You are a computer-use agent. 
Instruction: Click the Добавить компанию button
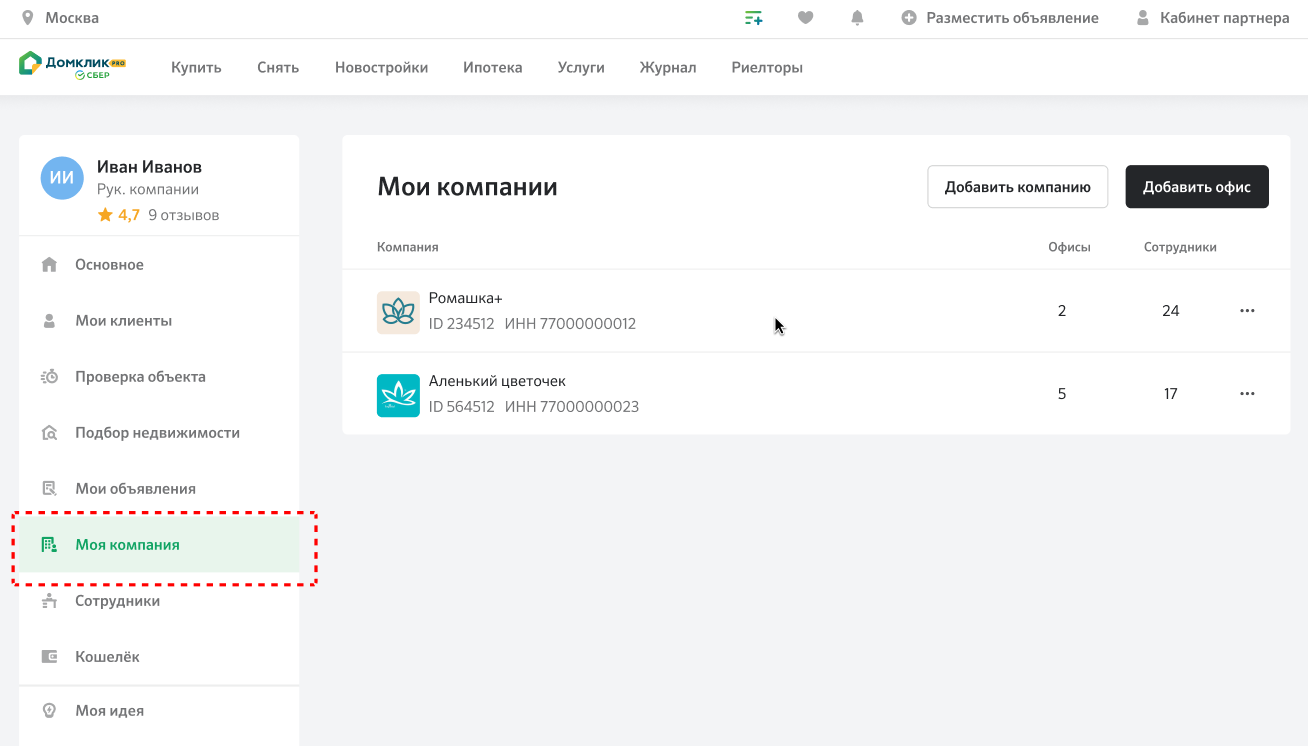[1018, 187]
